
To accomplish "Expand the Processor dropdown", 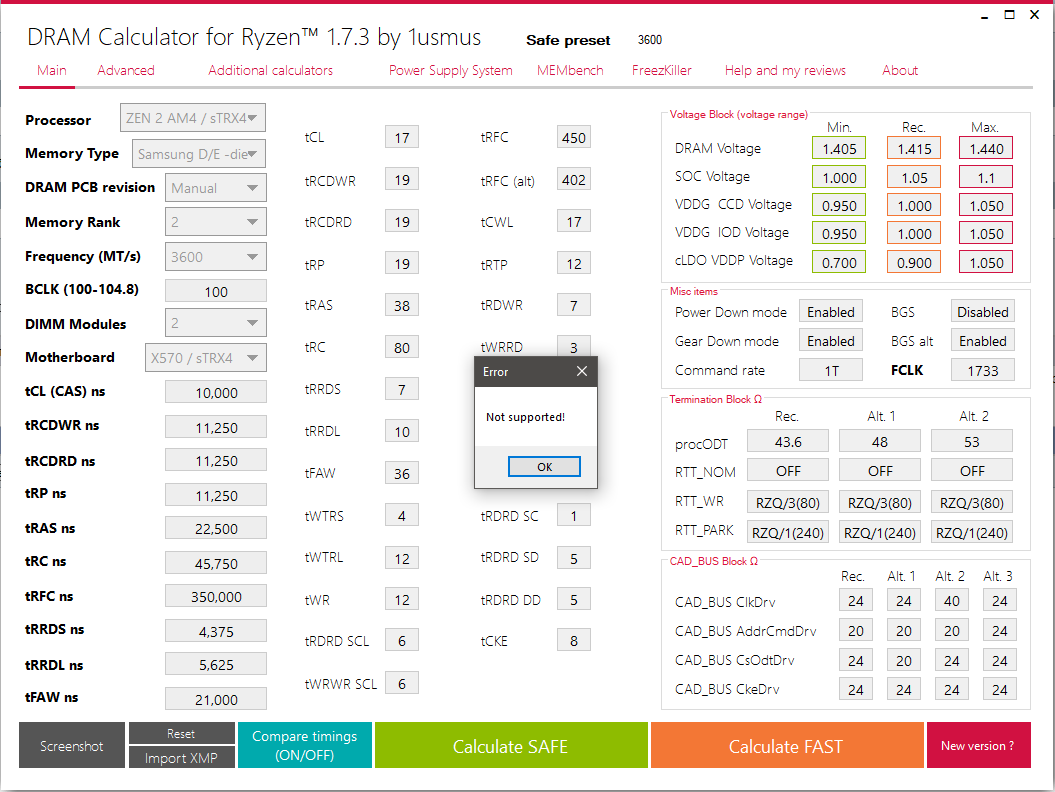I will [192, 118].
